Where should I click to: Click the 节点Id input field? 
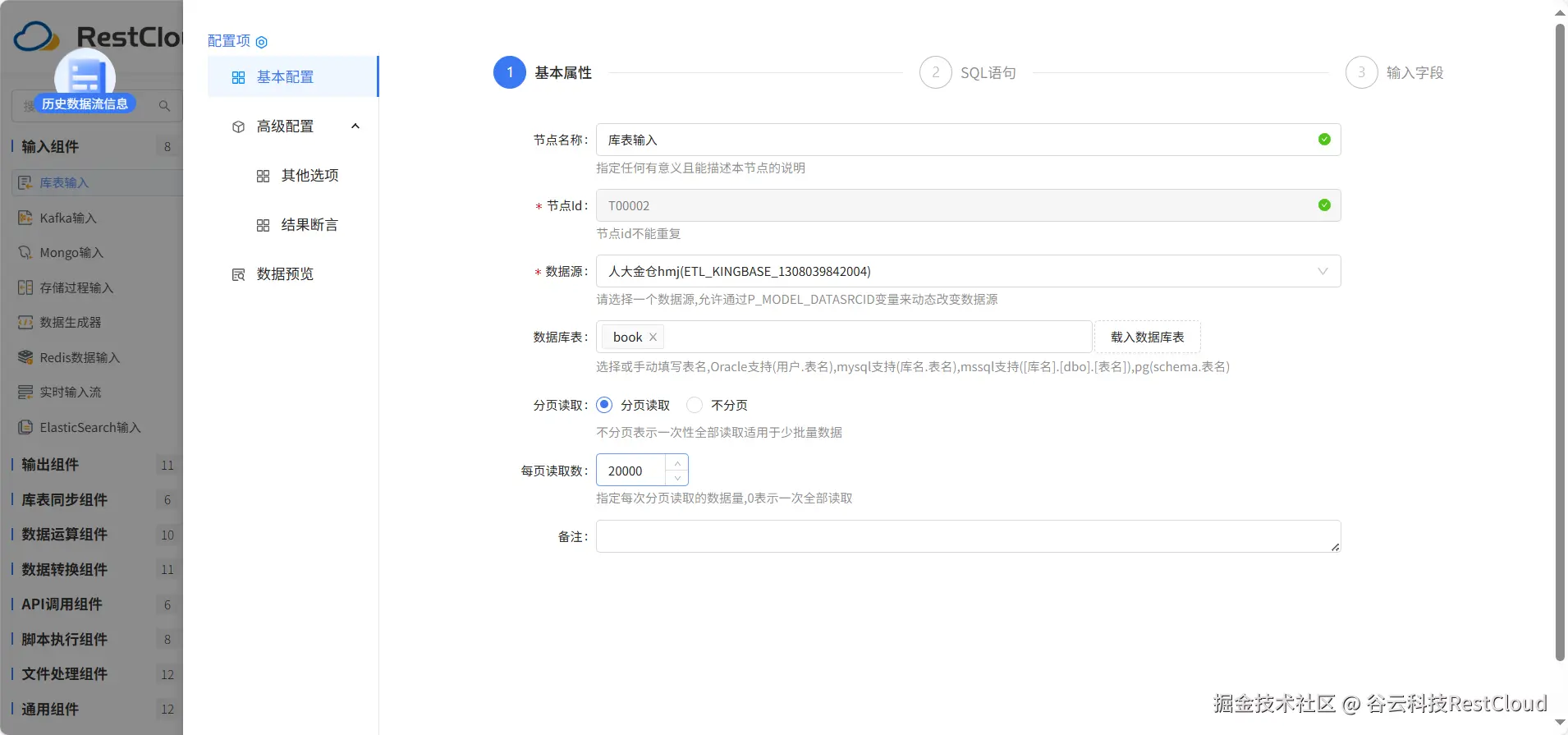coord(969,205)
